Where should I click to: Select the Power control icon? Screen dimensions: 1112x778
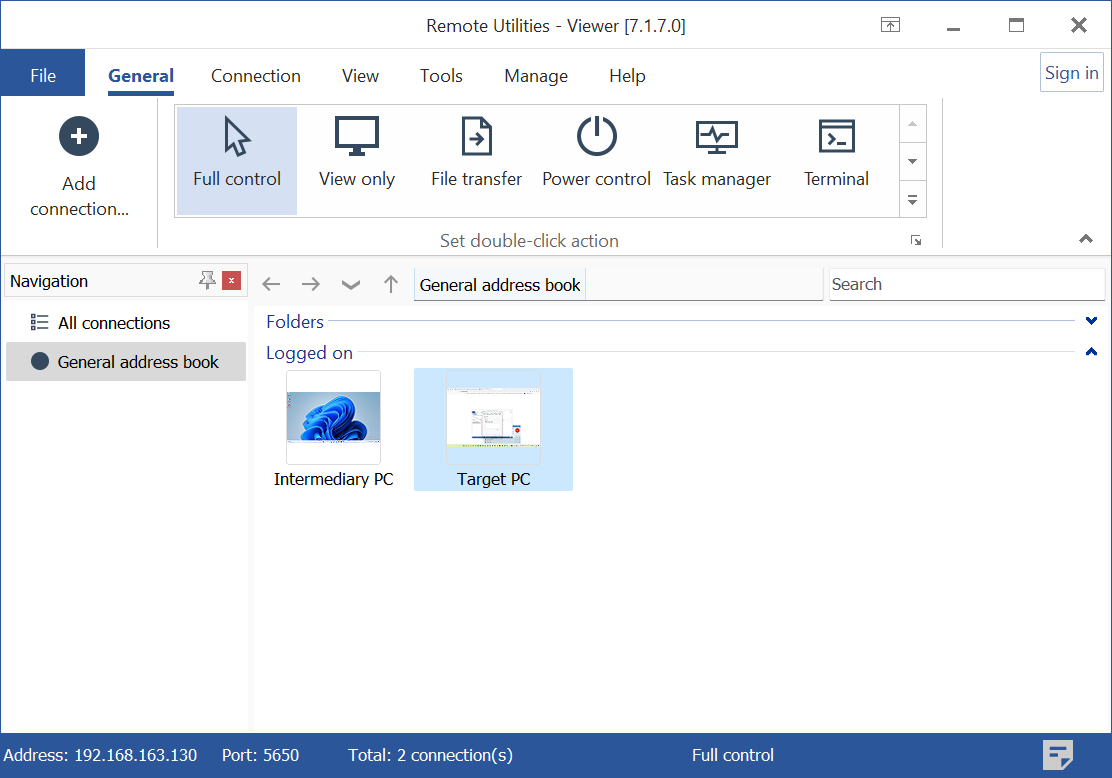pos(597,137)
